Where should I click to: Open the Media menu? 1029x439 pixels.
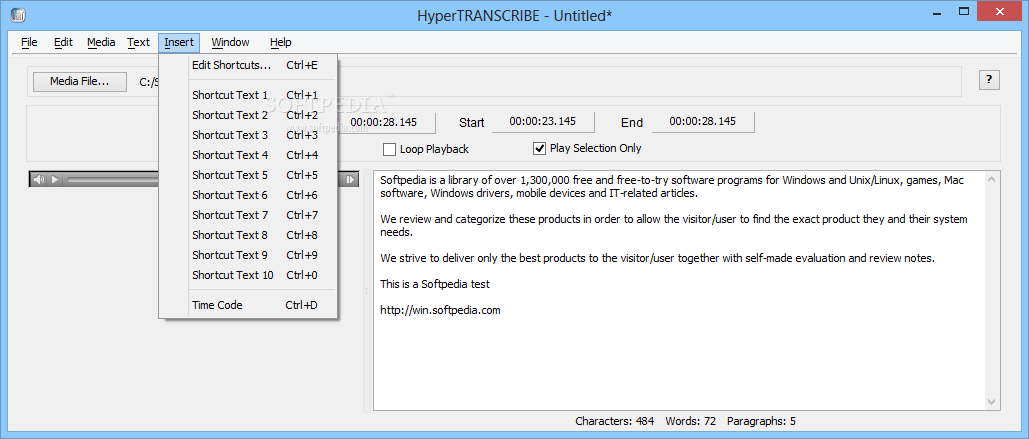(x=101, y=42)
